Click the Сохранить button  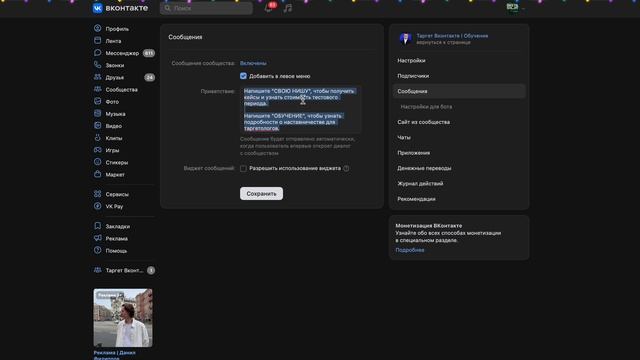pyautogui.click(x=261, y=193)
